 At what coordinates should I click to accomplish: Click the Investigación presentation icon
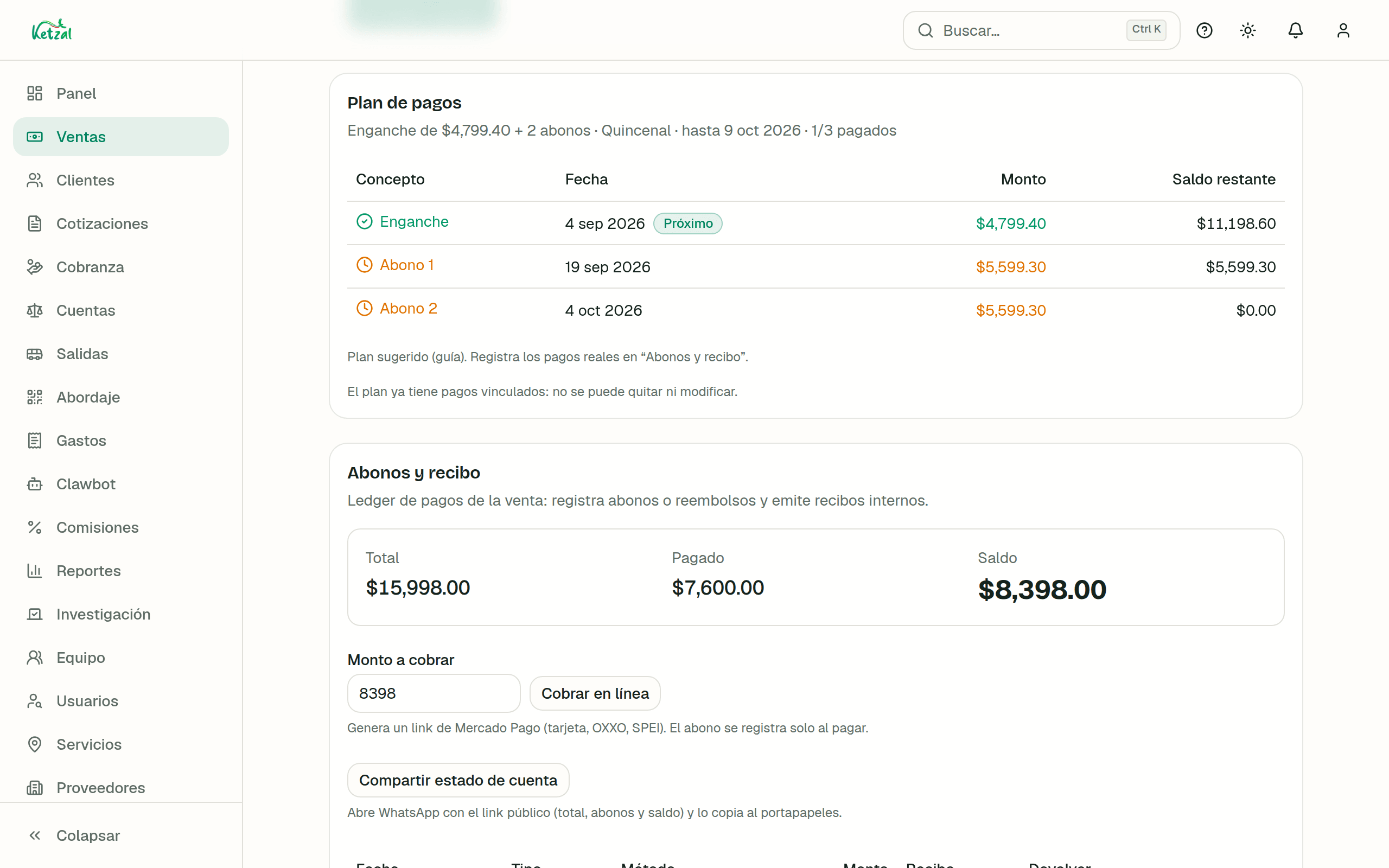point(34,614)
